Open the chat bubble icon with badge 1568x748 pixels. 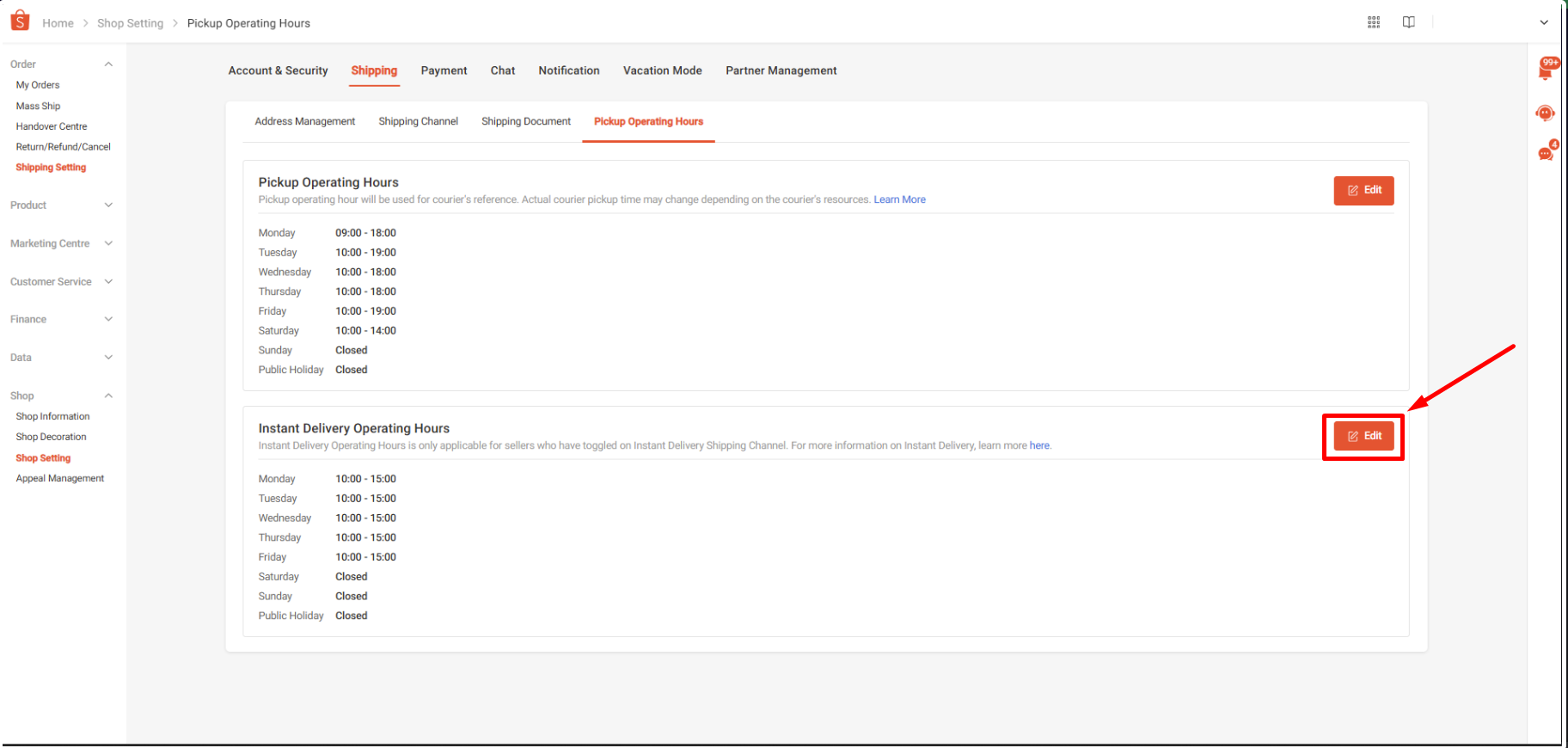1547,152
